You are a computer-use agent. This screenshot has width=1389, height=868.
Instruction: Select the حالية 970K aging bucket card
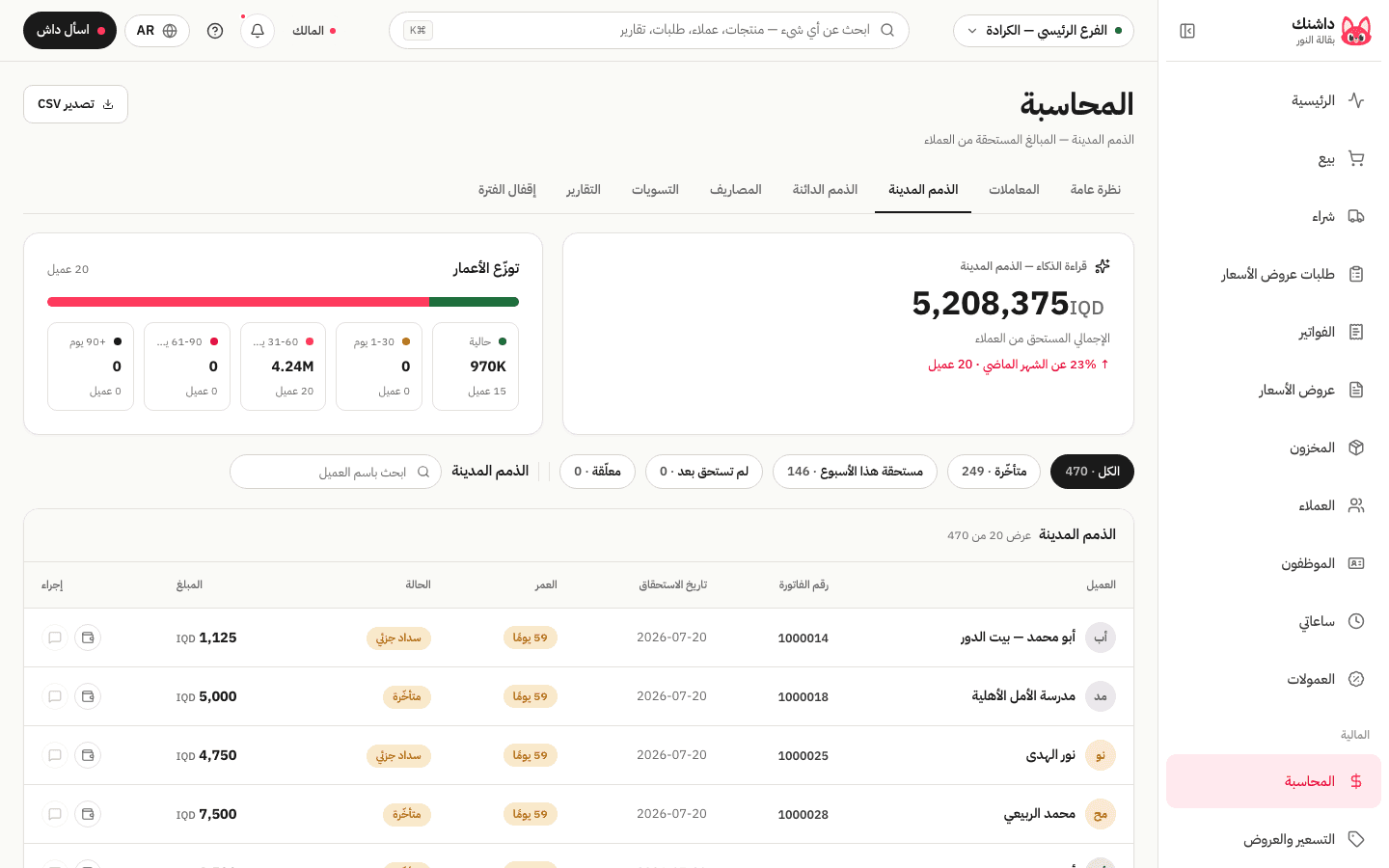pos(476,366)
